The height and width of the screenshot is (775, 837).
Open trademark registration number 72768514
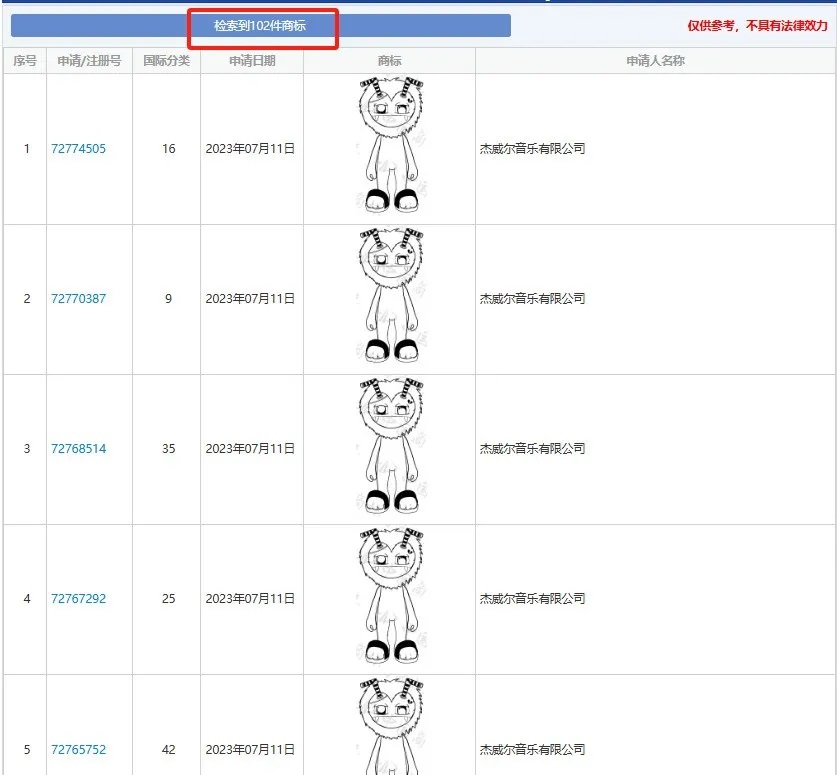tap(78, 448)
